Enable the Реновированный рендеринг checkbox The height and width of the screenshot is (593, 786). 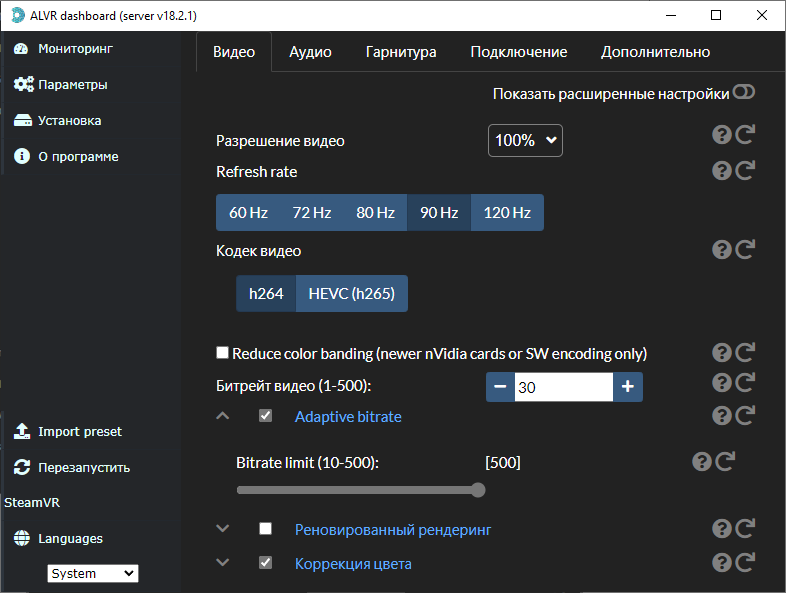coord(266,528)
